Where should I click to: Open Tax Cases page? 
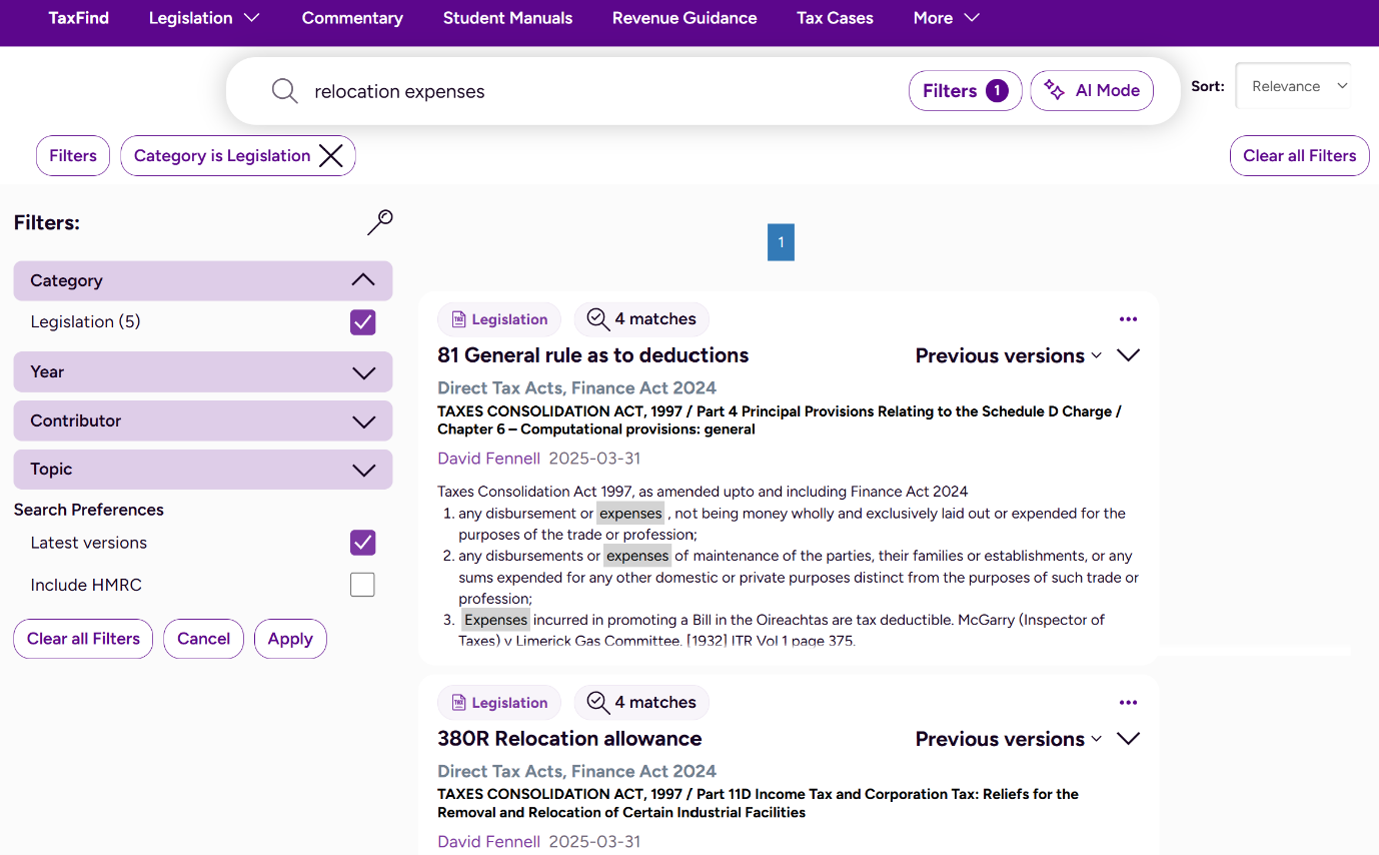pos(835,18)
